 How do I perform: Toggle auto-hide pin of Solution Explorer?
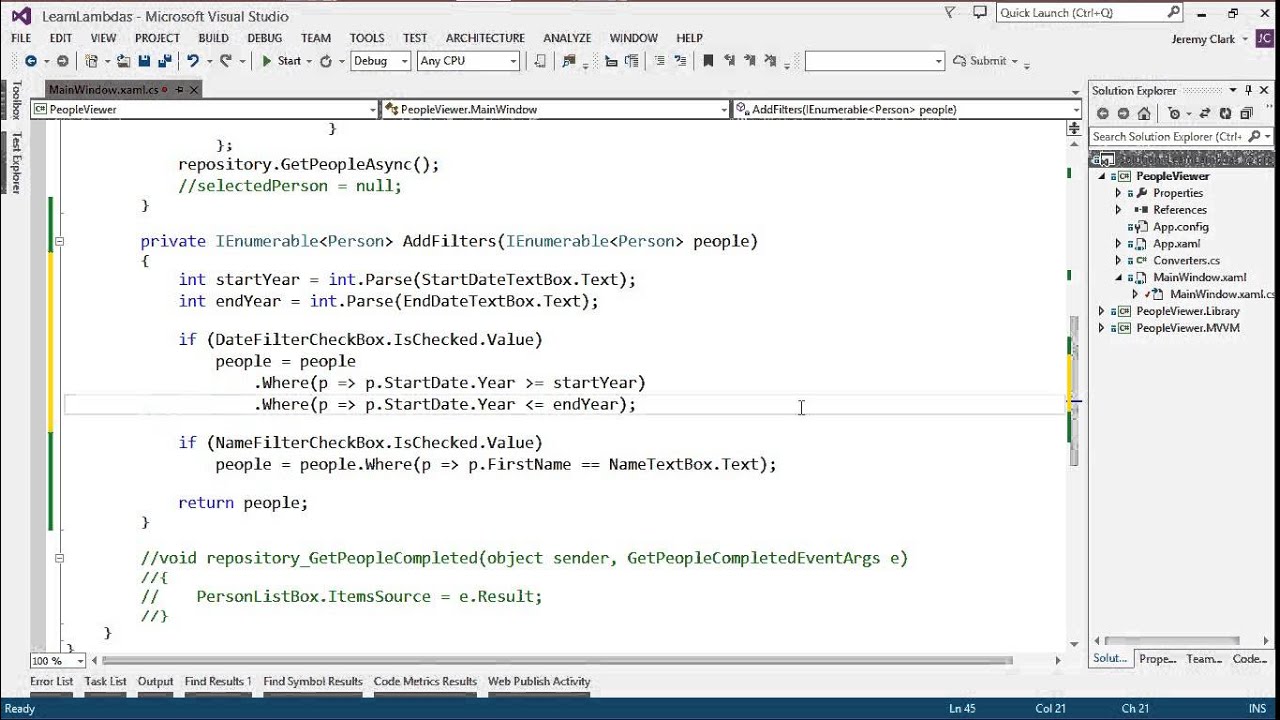pyautogui.click(x=1248, y=90)
